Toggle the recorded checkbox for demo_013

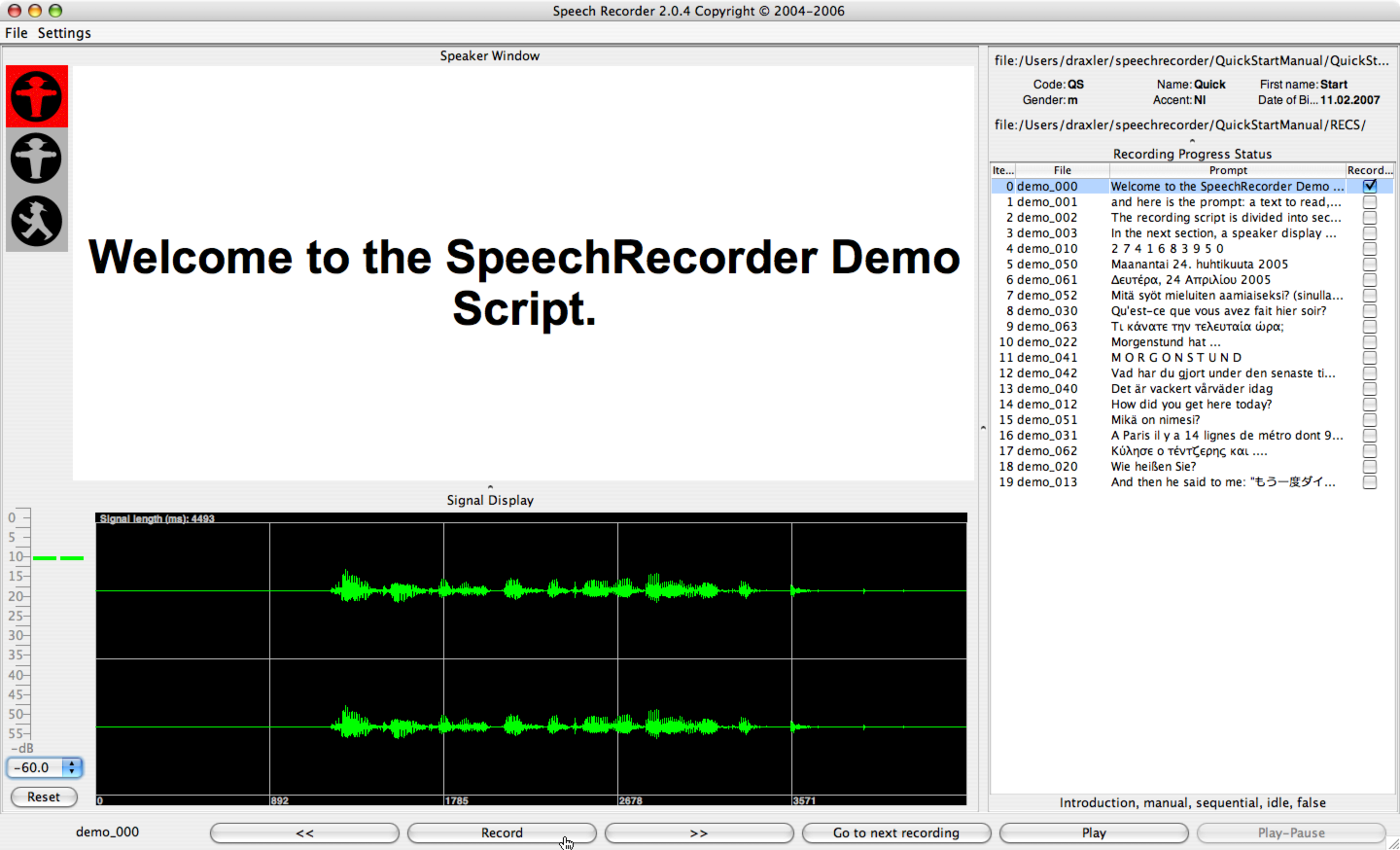pos(1370,482)
